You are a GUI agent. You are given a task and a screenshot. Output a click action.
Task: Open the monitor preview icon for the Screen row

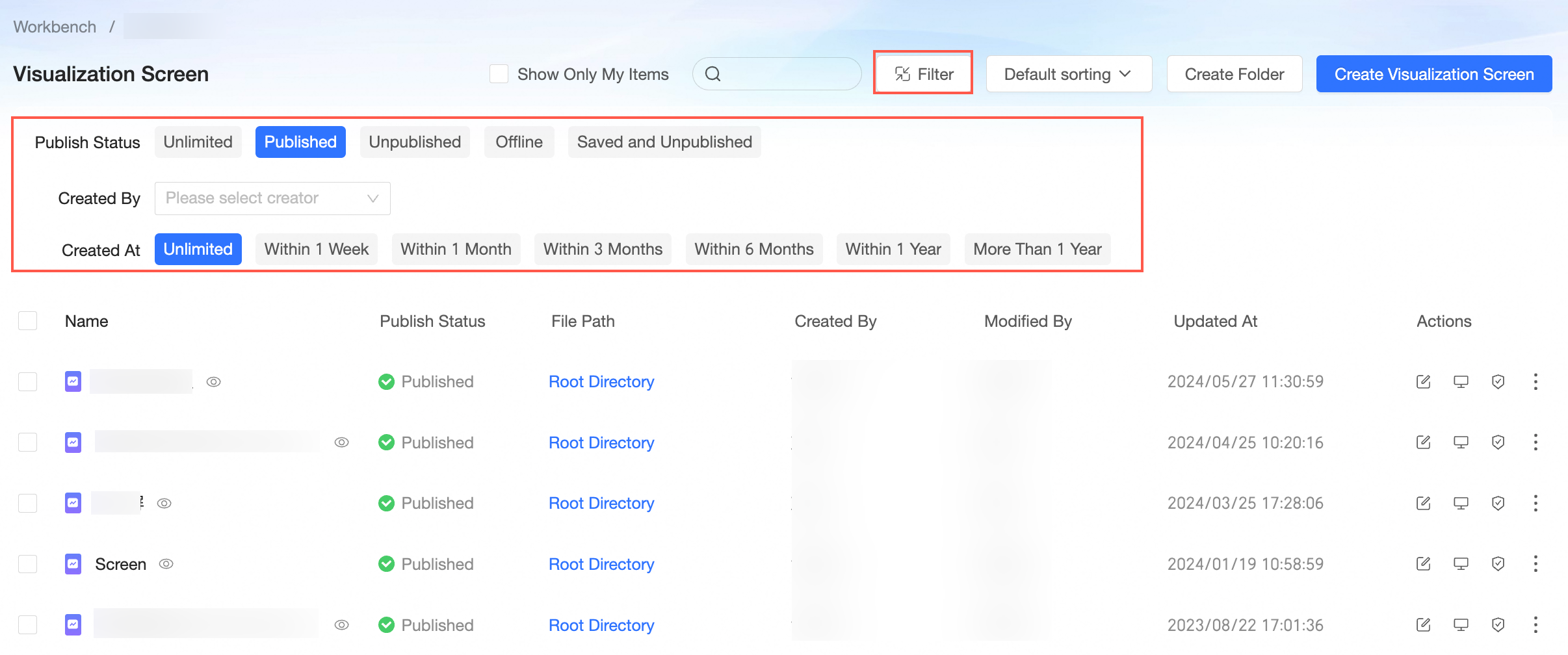point(1461,564)
